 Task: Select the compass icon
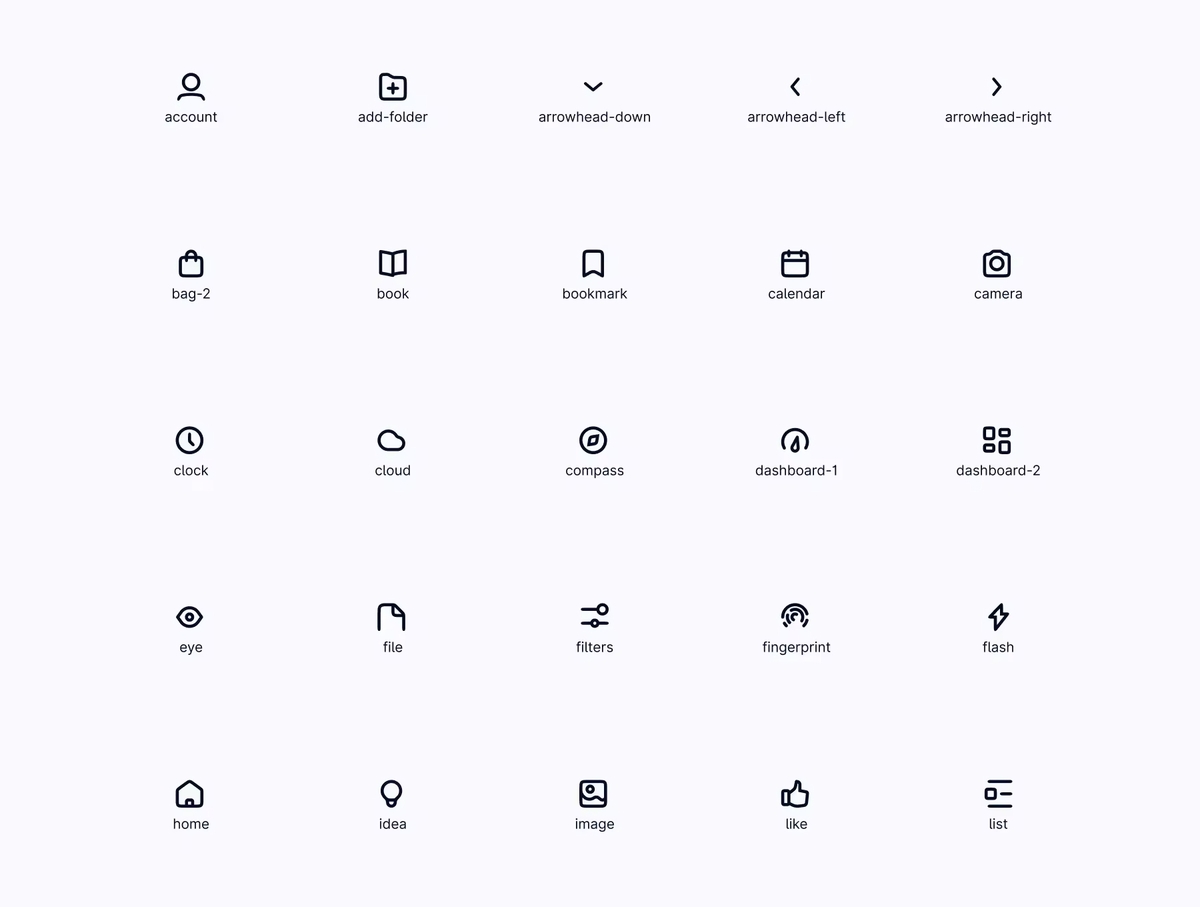(x=593, y=440)
